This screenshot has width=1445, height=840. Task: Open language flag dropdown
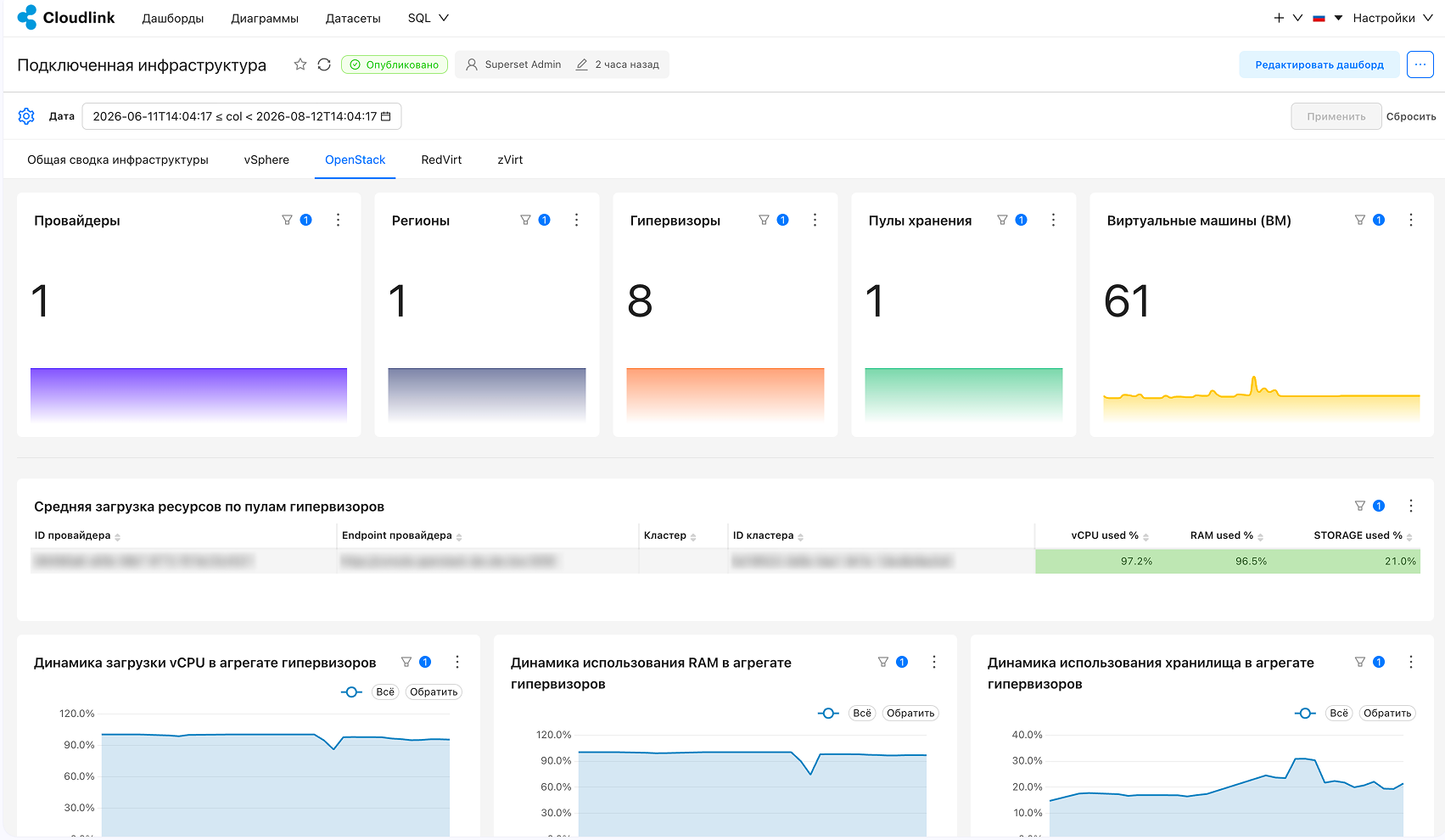click(1328, 18)
